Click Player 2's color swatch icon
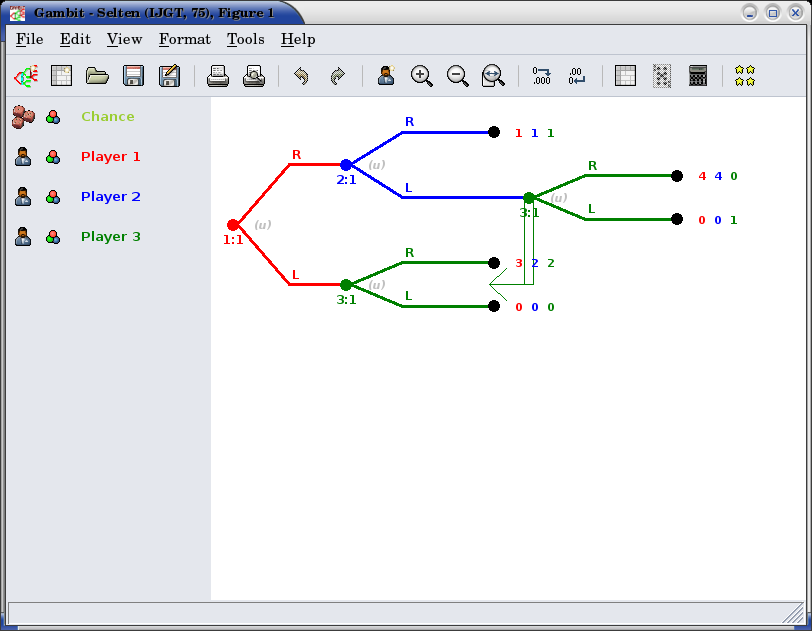 click(53, 197)
